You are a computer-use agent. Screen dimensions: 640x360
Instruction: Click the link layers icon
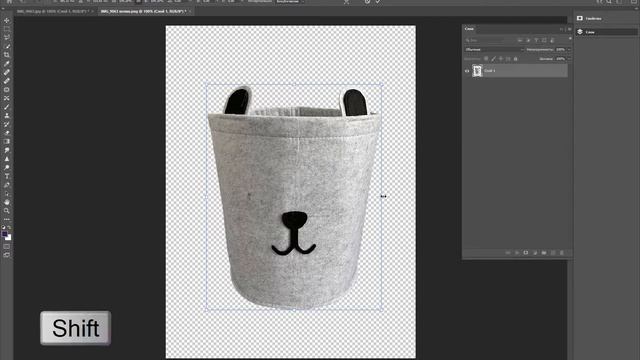[508, 253]
